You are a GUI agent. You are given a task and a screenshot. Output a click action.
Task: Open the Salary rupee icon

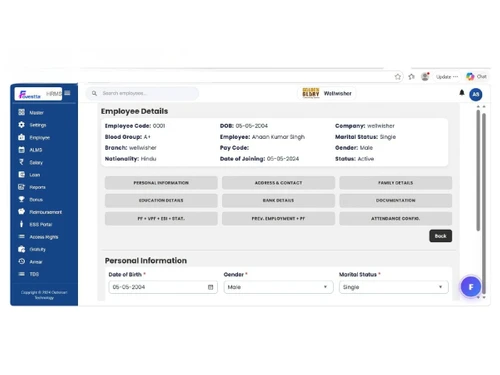pos(21,162)
